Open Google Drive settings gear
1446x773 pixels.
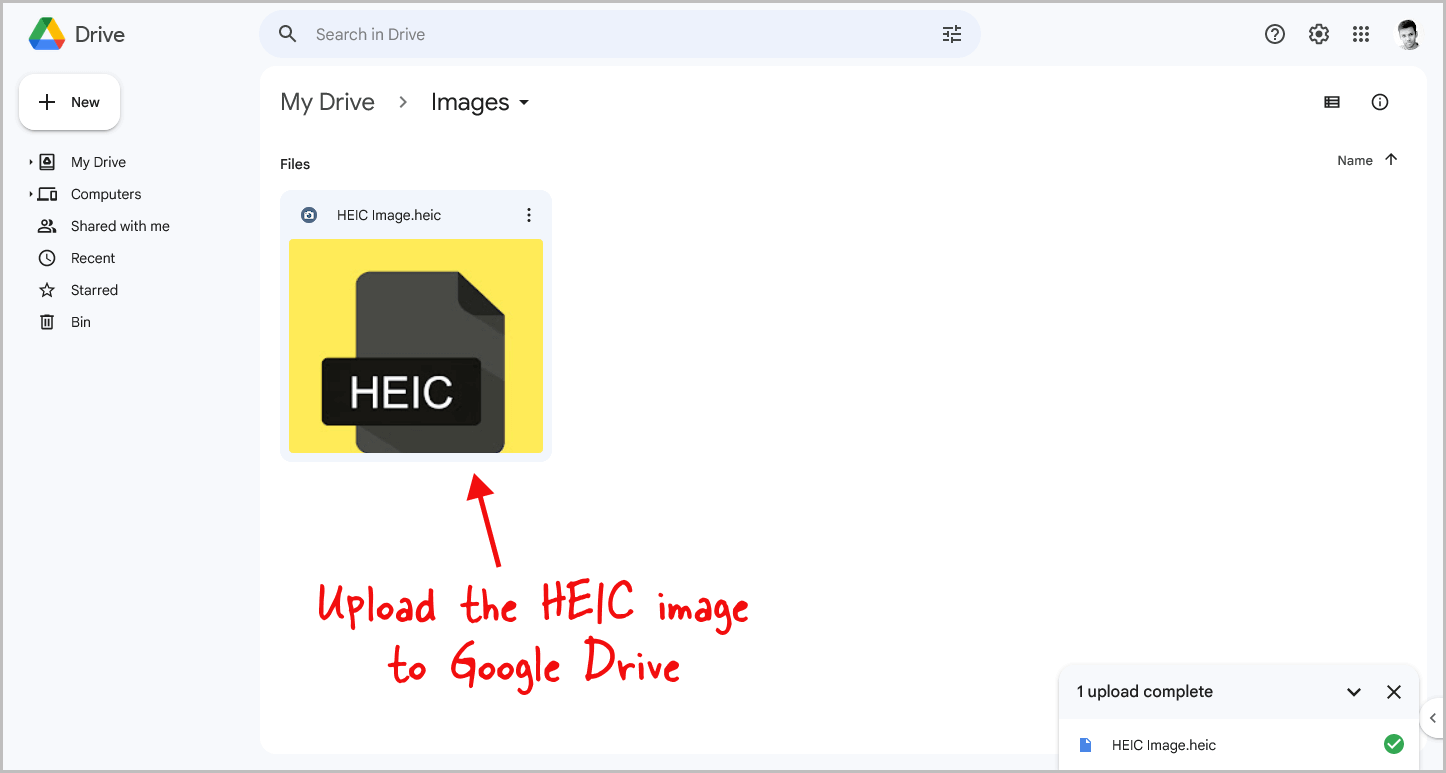1318,33
